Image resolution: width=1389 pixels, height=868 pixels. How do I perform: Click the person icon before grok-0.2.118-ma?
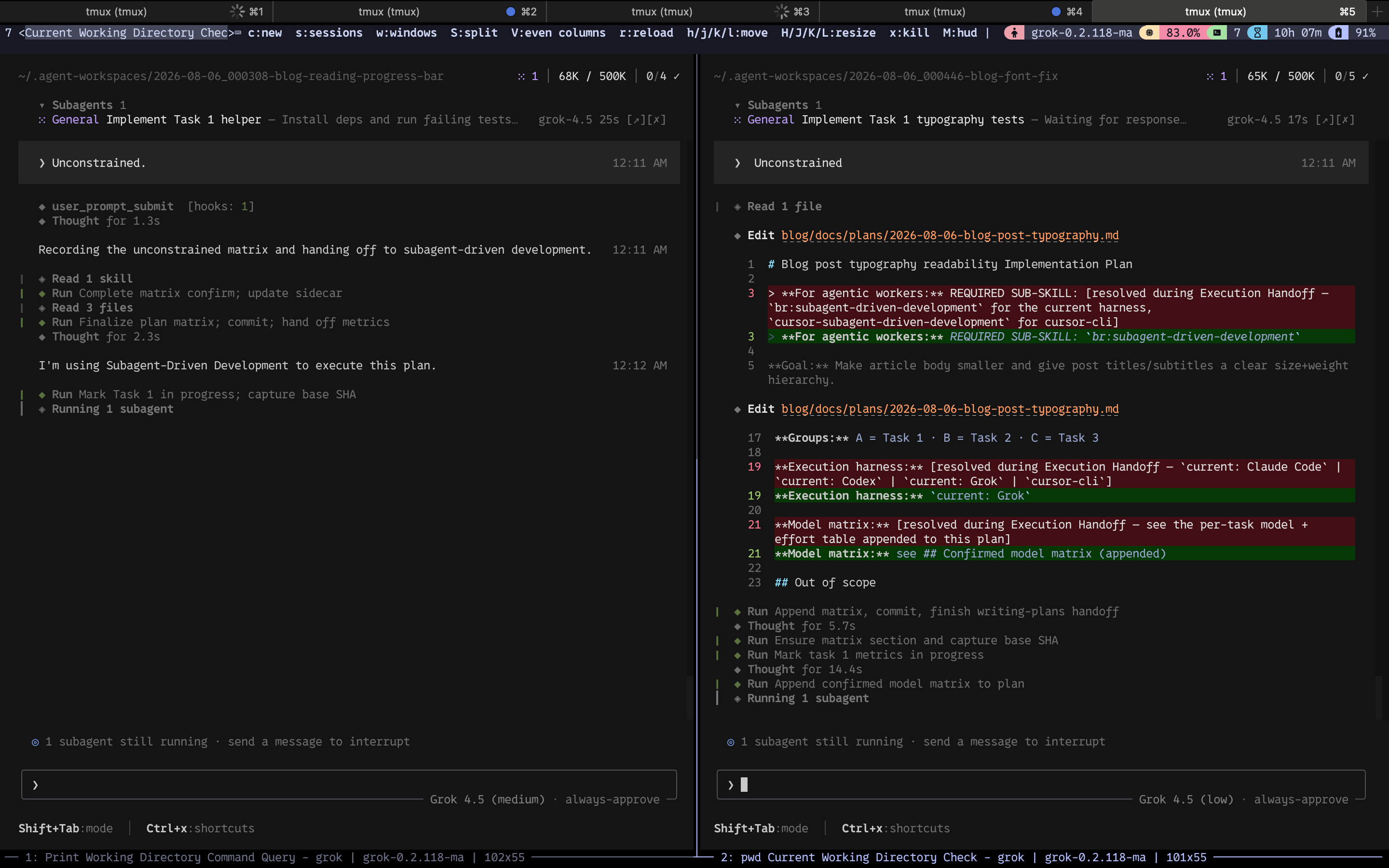[x=1014, y=33]
